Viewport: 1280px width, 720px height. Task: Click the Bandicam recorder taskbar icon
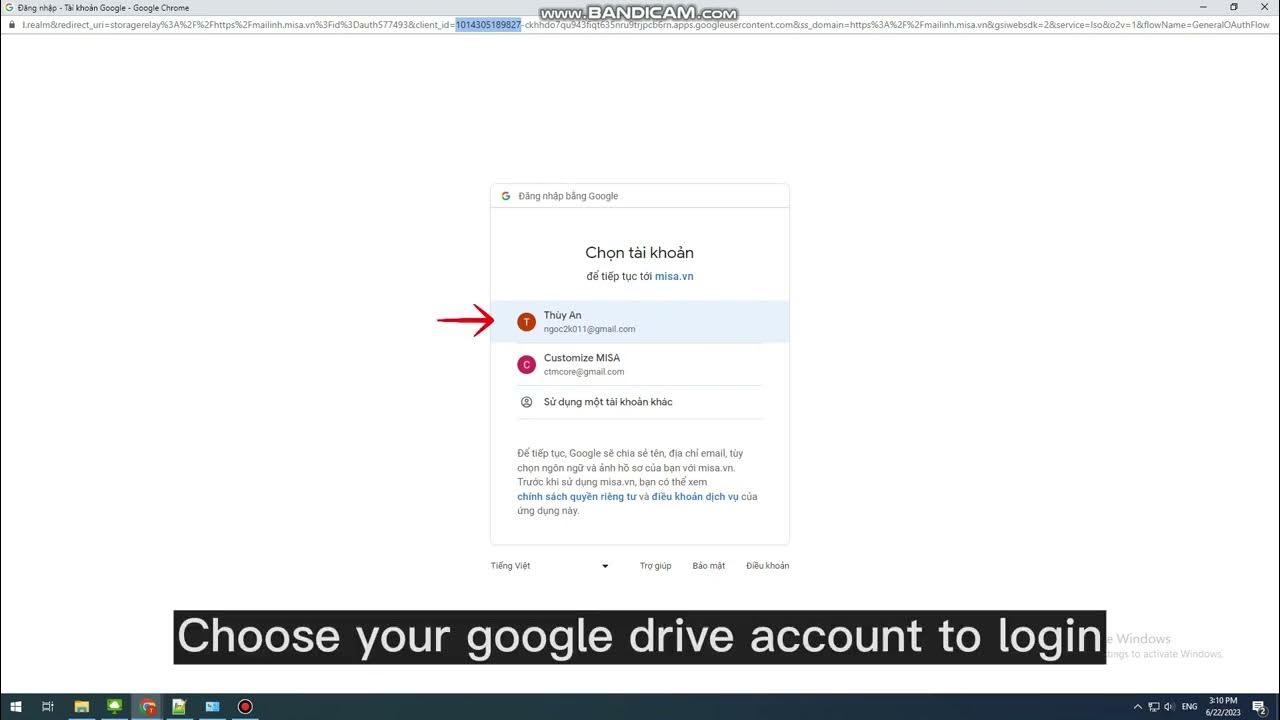(245, 707)
